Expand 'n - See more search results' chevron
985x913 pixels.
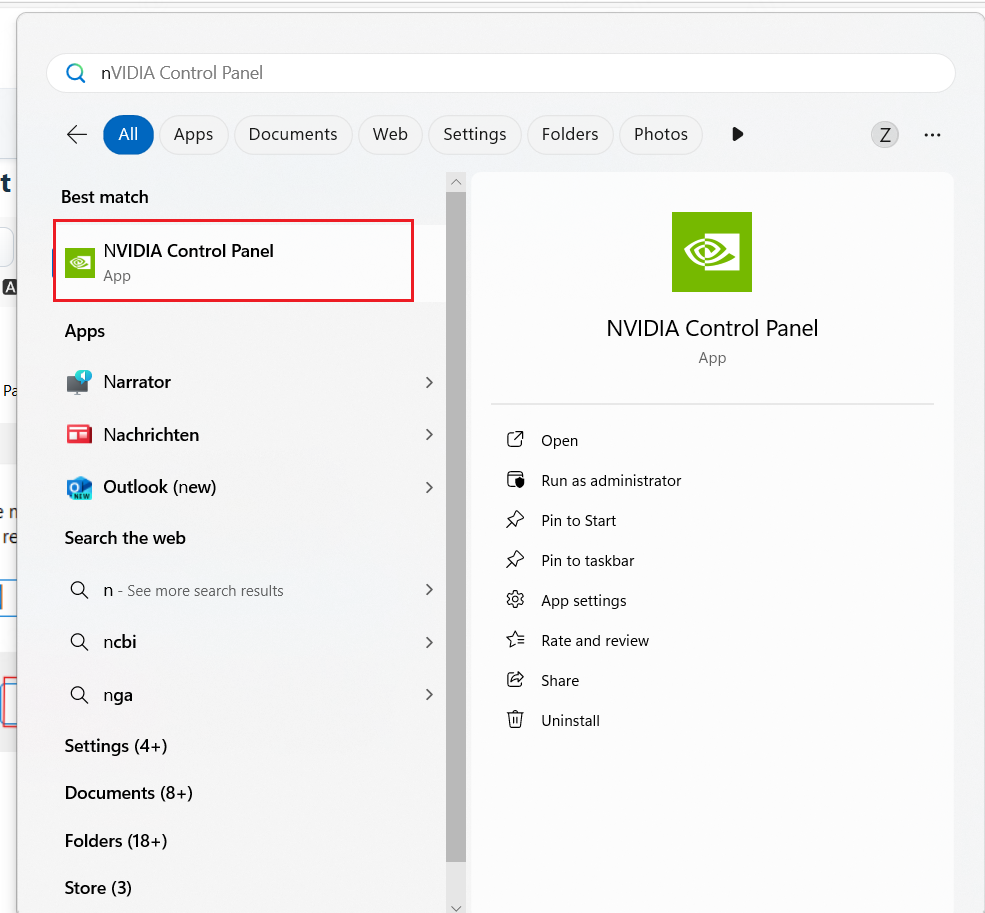[429, 589]
